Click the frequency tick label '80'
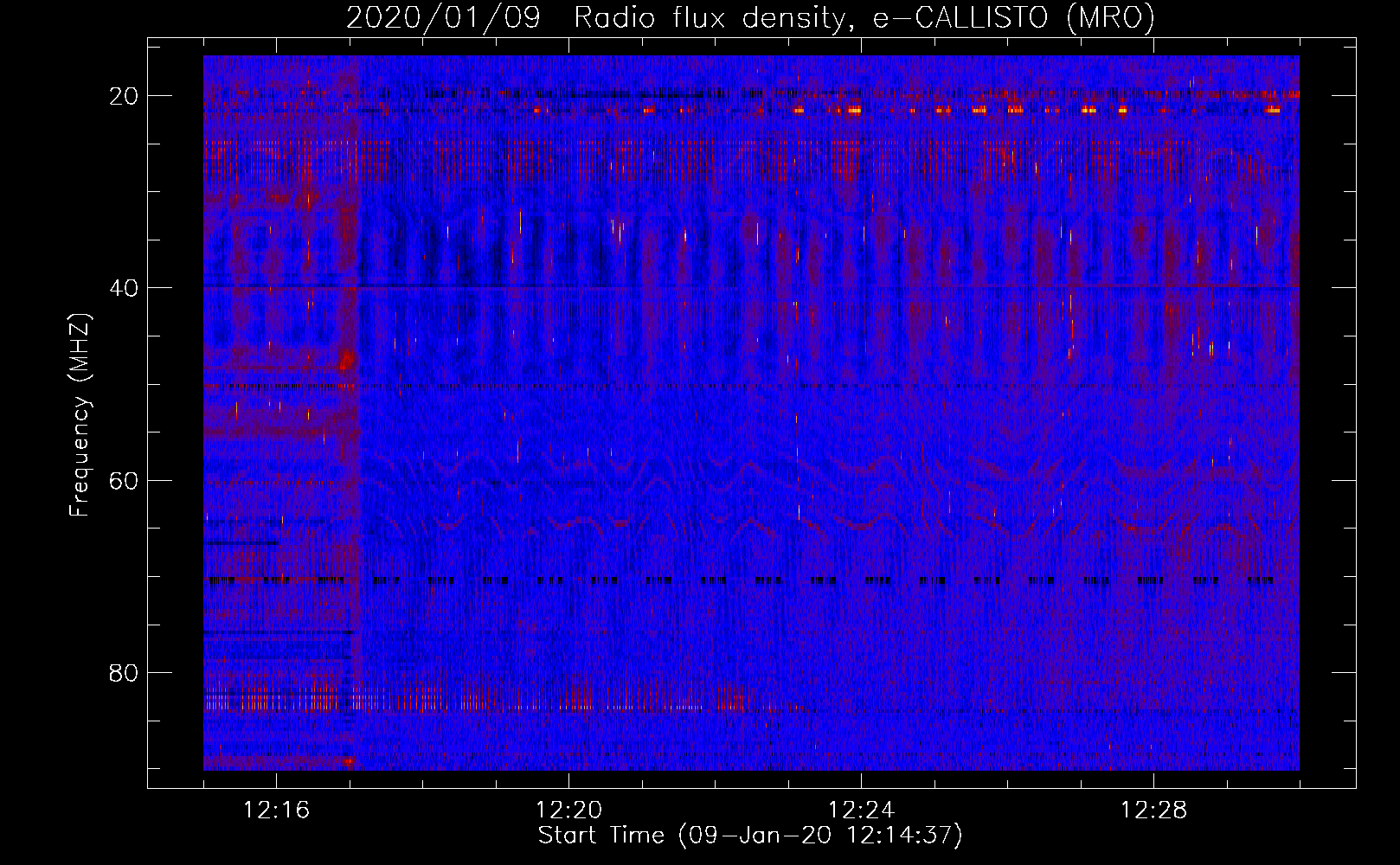Screen dimensions: 1400x865 (x=124, y=672)
